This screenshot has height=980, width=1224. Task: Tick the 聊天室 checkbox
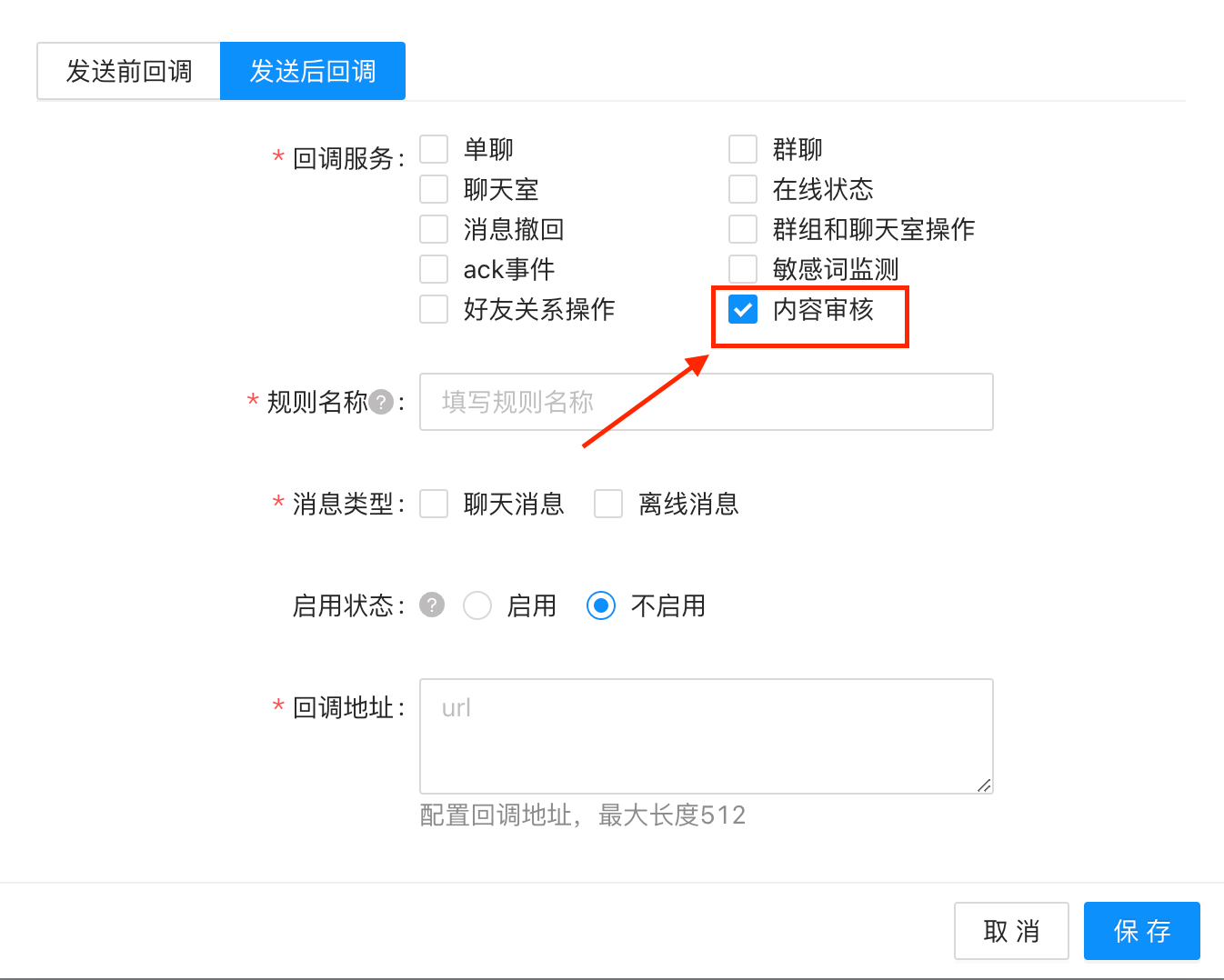point(434,189)
